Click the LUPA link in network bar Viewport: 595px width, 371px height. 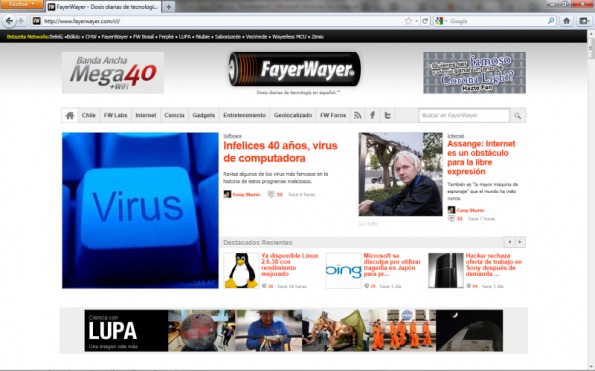(184, 37)
